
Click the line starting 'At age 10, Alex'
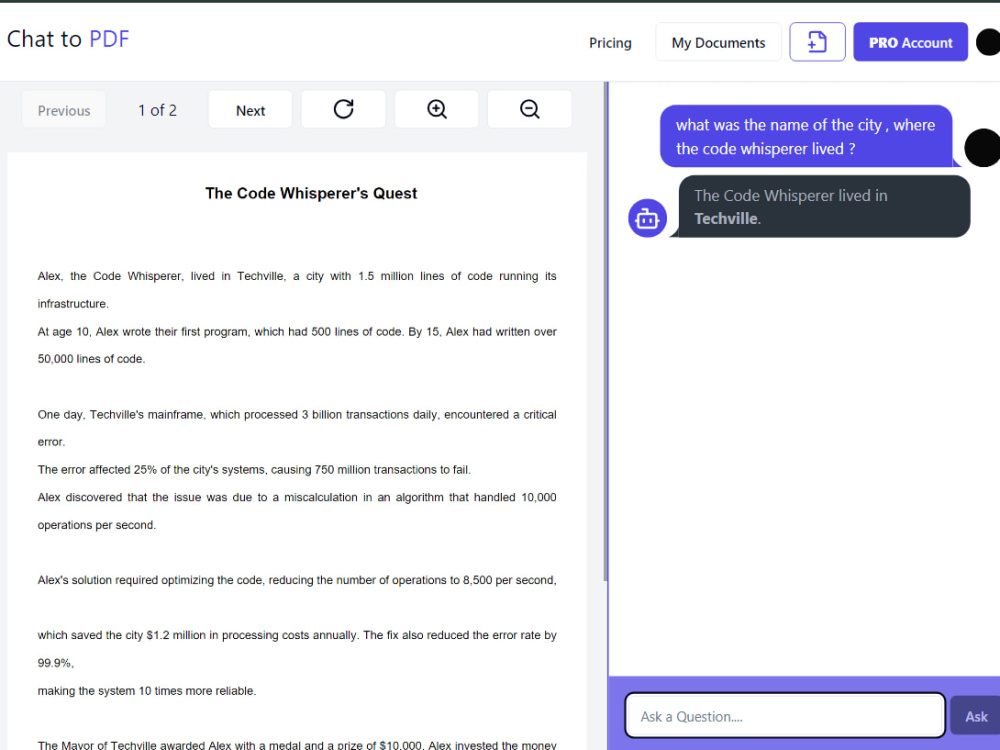point(297,332)
